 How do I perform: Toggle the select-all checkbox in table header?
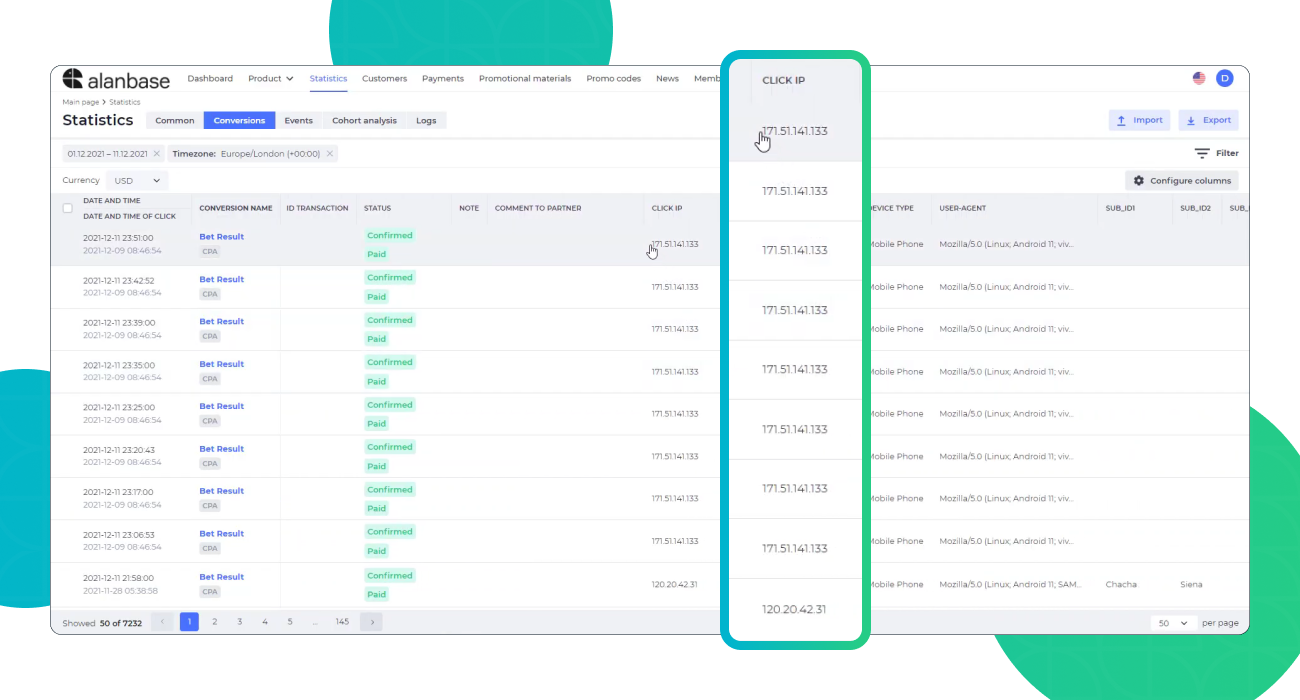point(68,208)
